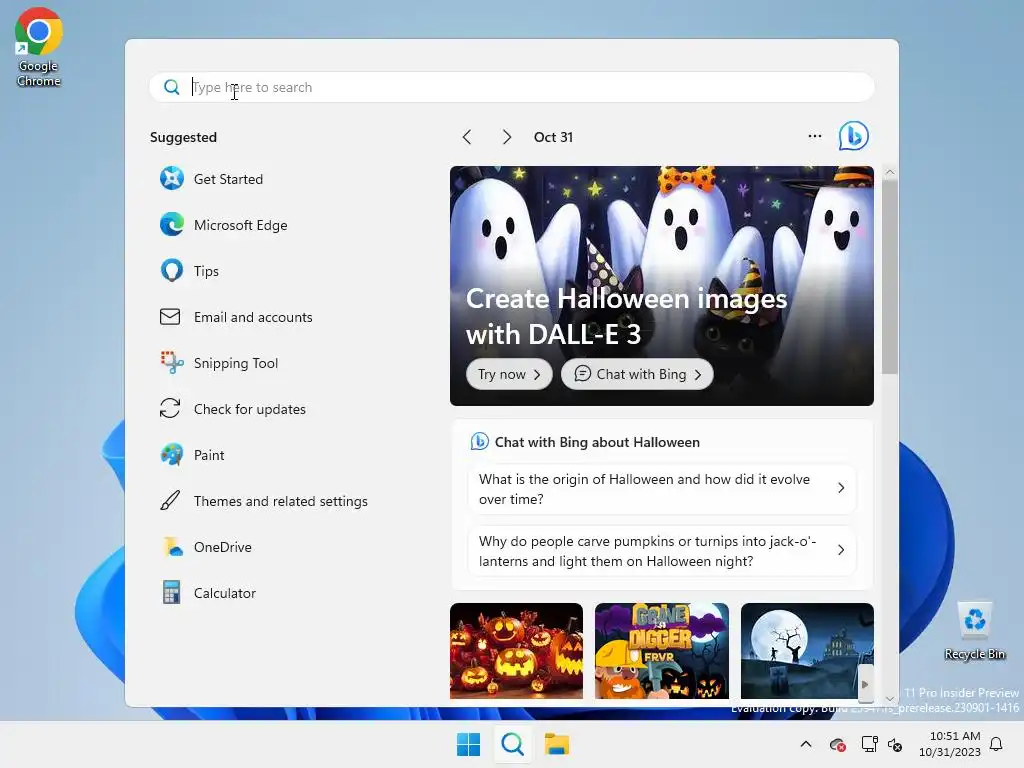The image size is (1024, 768).
Task: Click the Chat with Bing about Halloween heading
Action: coord(597,442)
